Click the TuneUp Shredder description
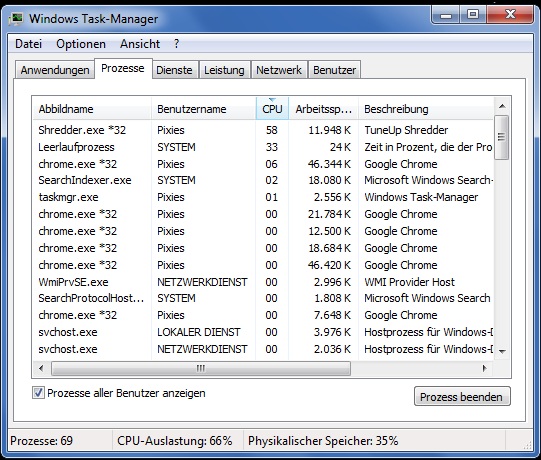This screenshot has height=460, width=541. click(x=406, y=130)
